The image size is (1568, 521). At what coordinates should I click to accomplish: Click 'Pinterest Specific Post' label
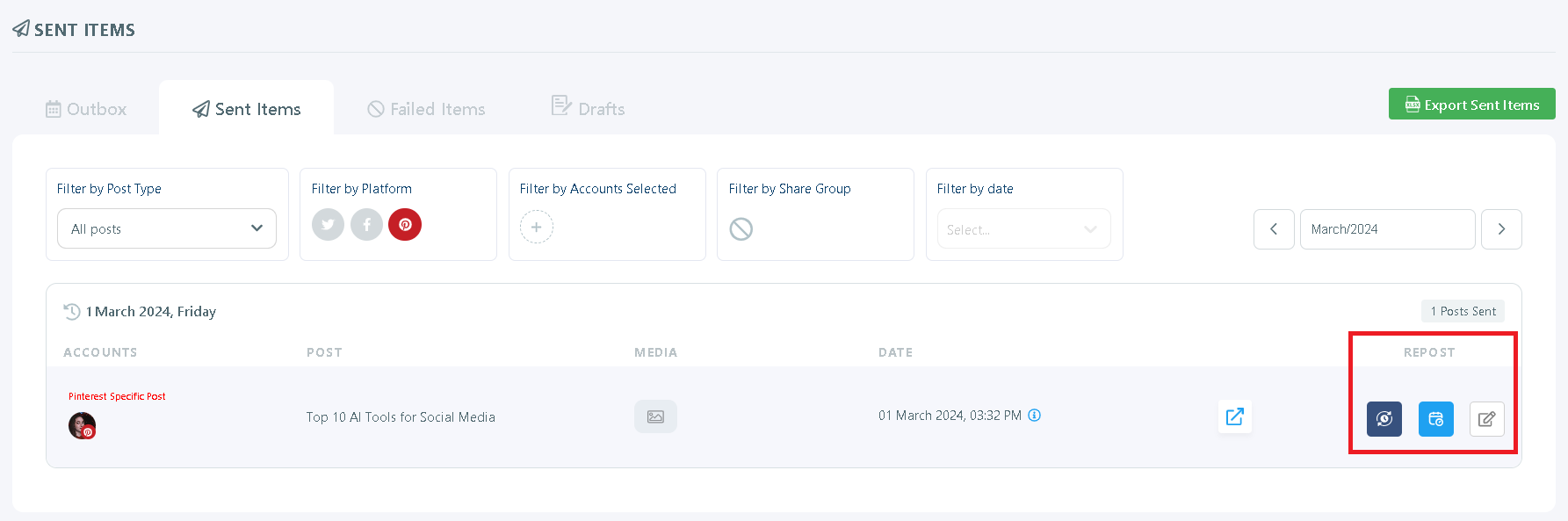[117, 396]
